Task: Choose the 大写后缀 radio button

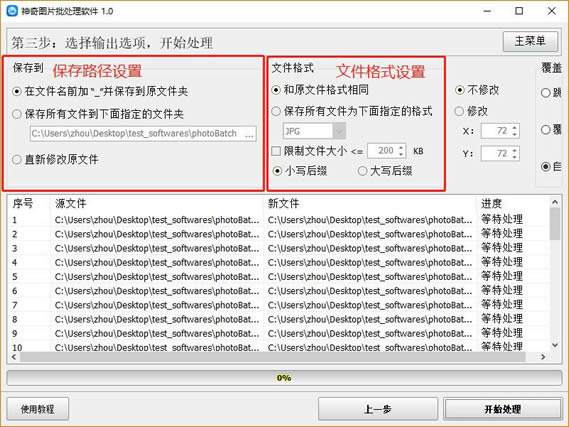Action: [362, 171]
